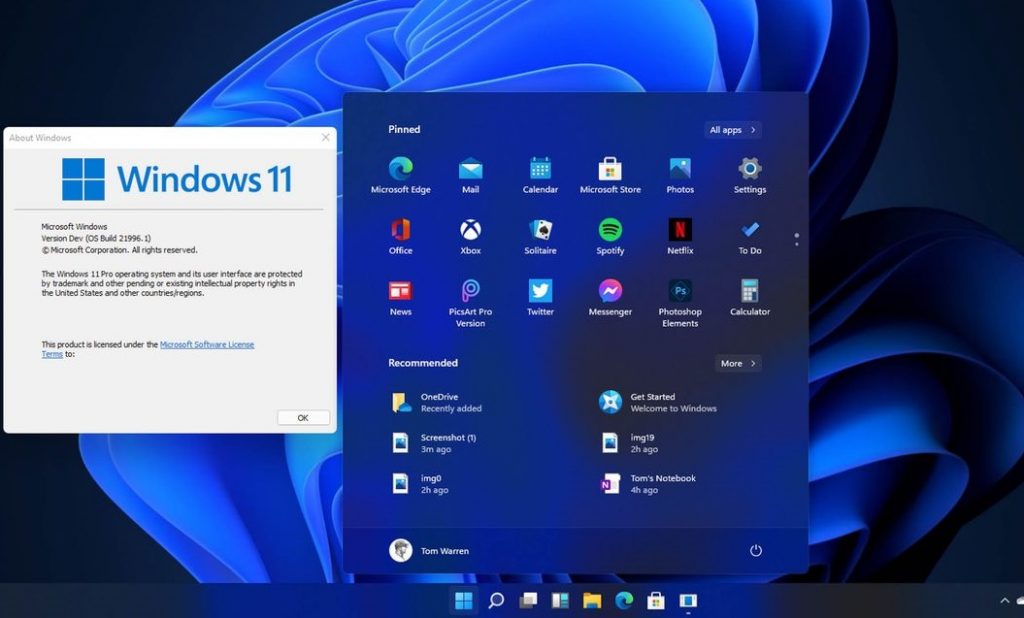Open the News app
1024x618 pixels.
point(400,298)
